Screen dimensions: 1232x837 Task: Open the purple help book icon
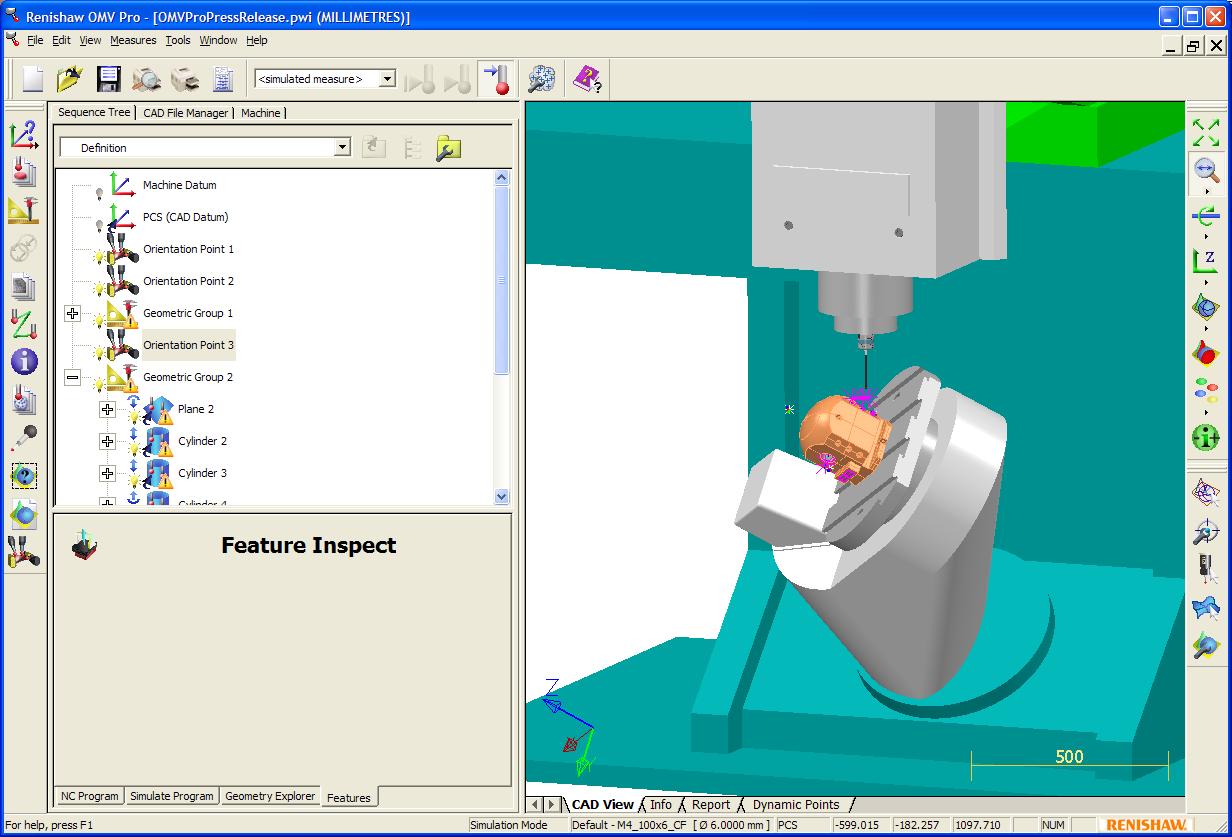pos(587,79)
